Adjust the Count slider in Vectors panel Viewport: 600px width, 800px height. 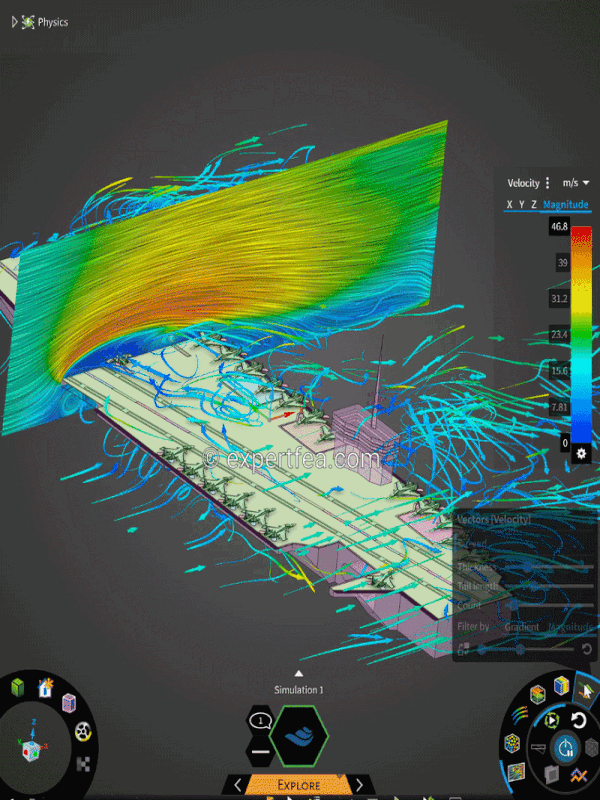coord(548,606)
